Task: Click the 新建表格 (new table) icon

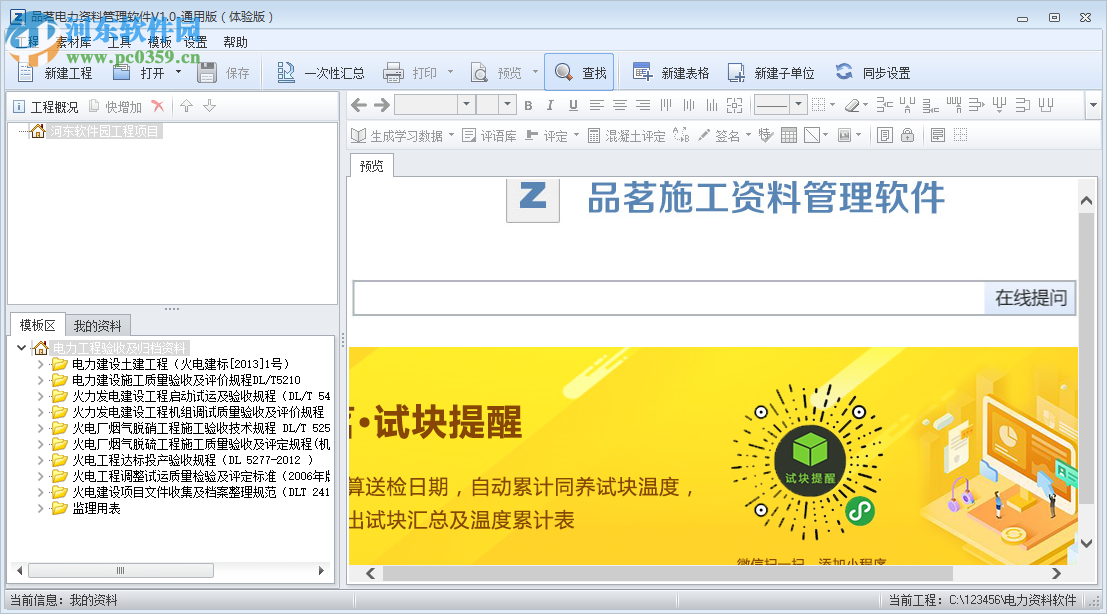Action: pos(643,72)
